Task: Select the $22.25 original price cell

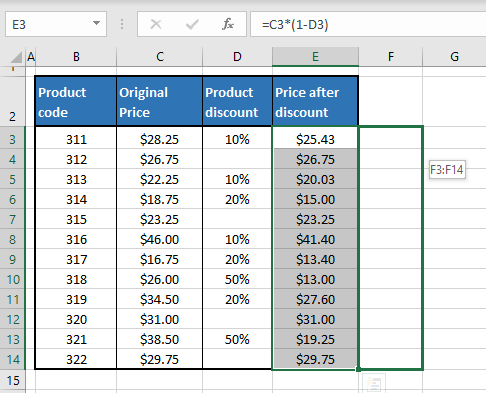Action: coord(160,179)
